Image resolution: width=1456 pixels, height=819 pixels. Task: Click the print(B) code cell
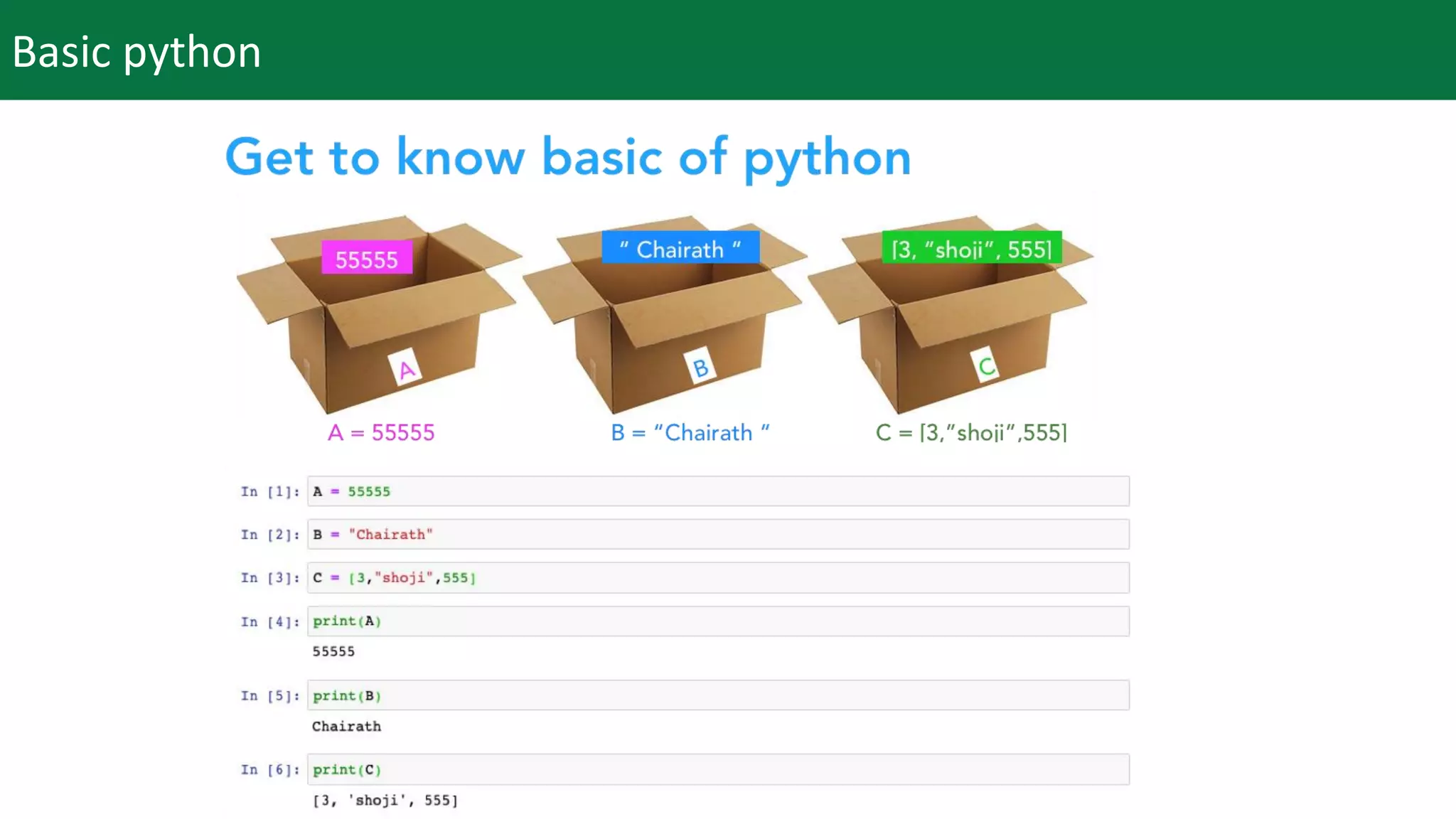tap(718, 695)
